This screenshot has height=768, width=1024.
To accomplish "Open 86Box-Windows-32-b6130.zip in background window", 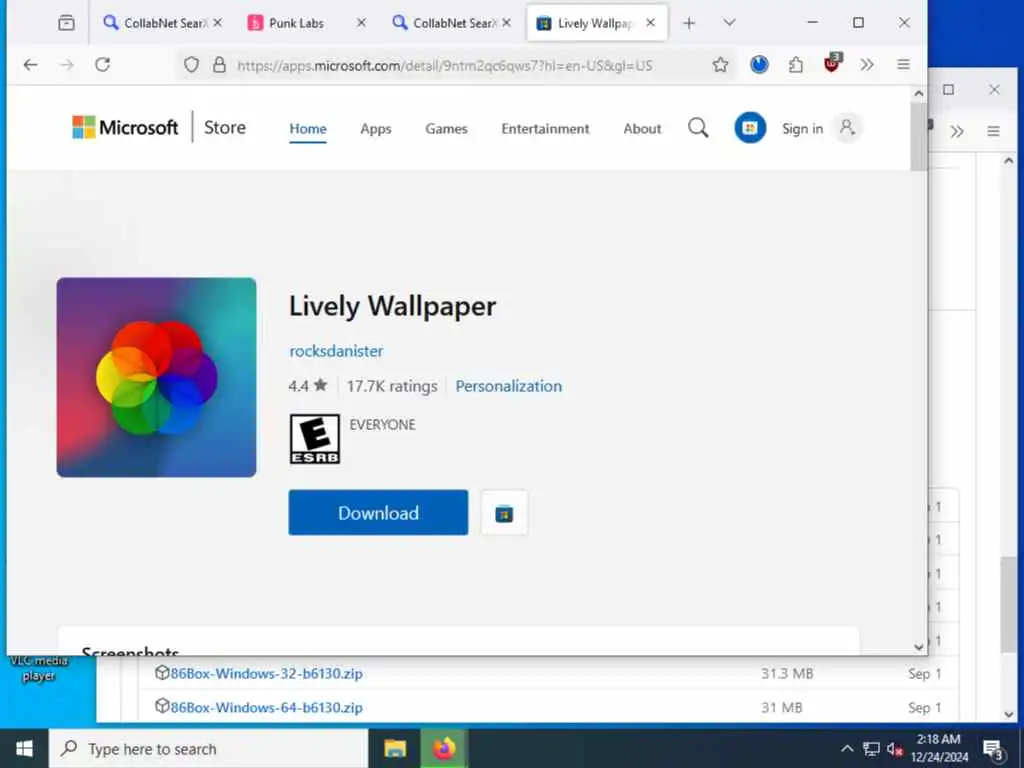I will coord(266,673).
